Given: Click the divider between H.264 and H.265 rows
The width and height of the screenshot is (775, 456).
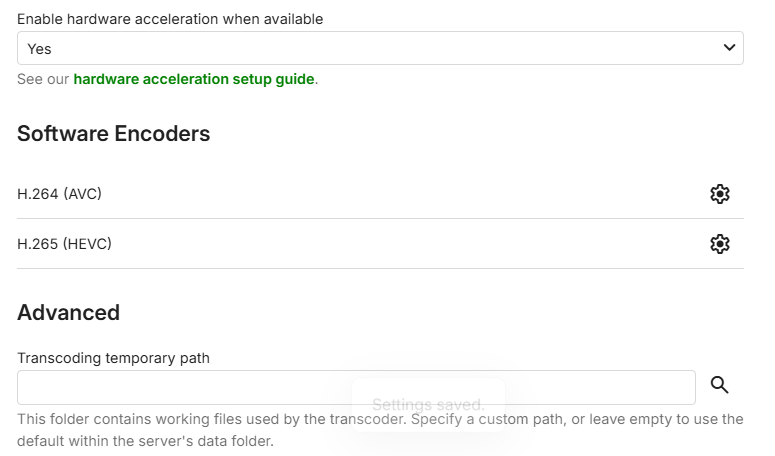Looking at the screenshot, I should click(380, 219).
